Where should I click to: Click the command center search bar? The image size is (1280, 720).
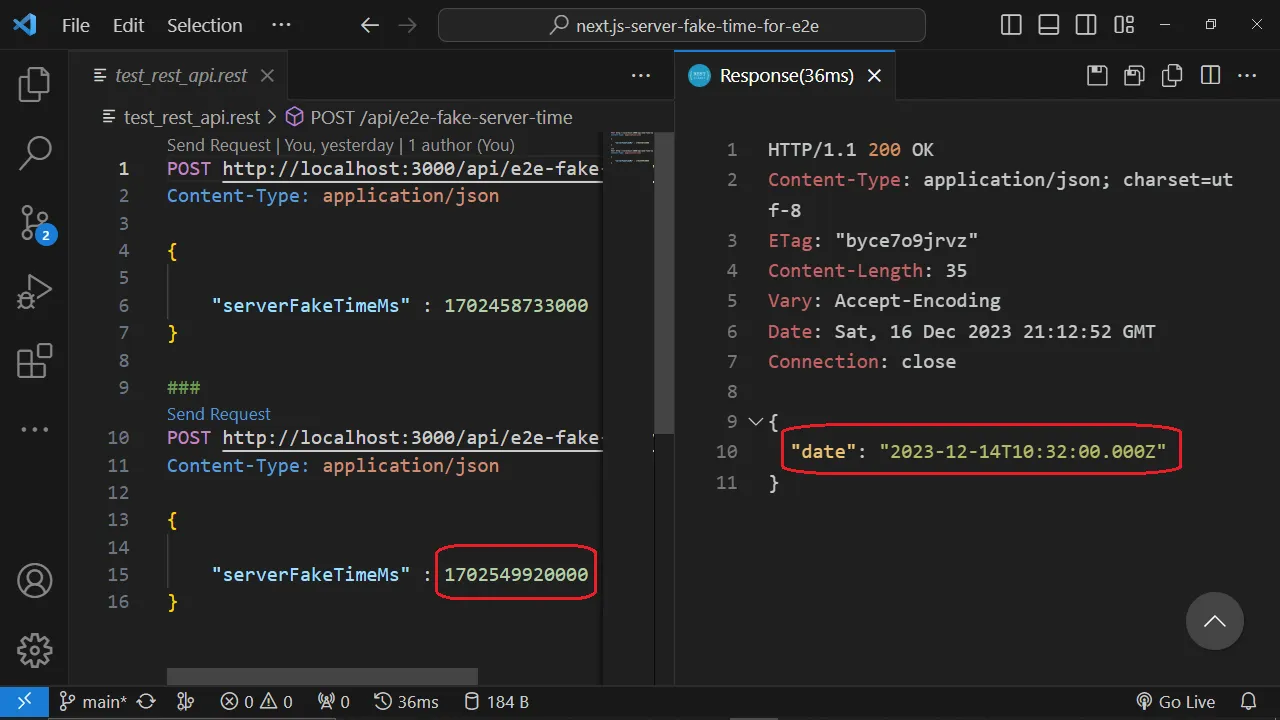[x=680, y=25]
